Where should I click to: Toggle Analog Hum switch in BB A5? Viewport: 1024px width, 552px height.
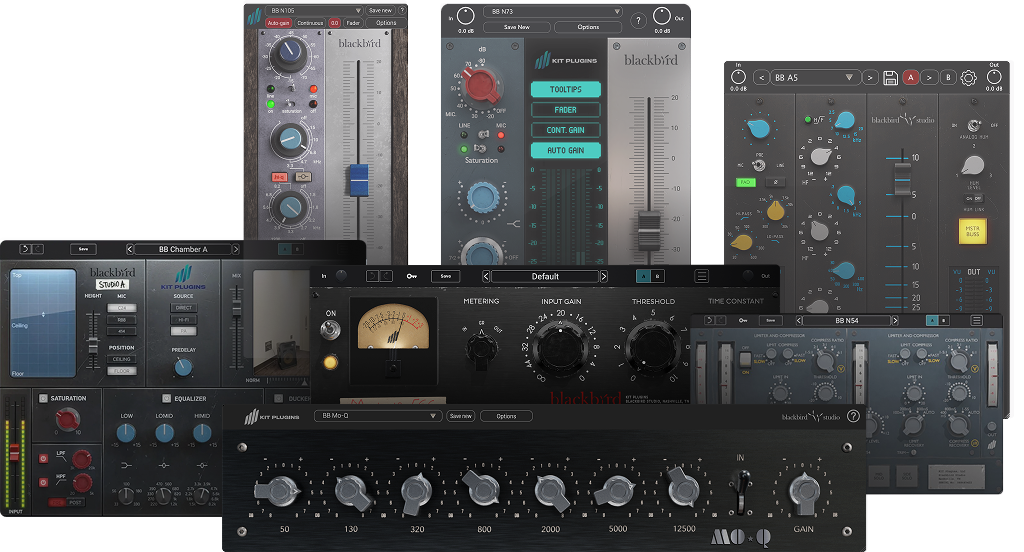pos(974,125)
